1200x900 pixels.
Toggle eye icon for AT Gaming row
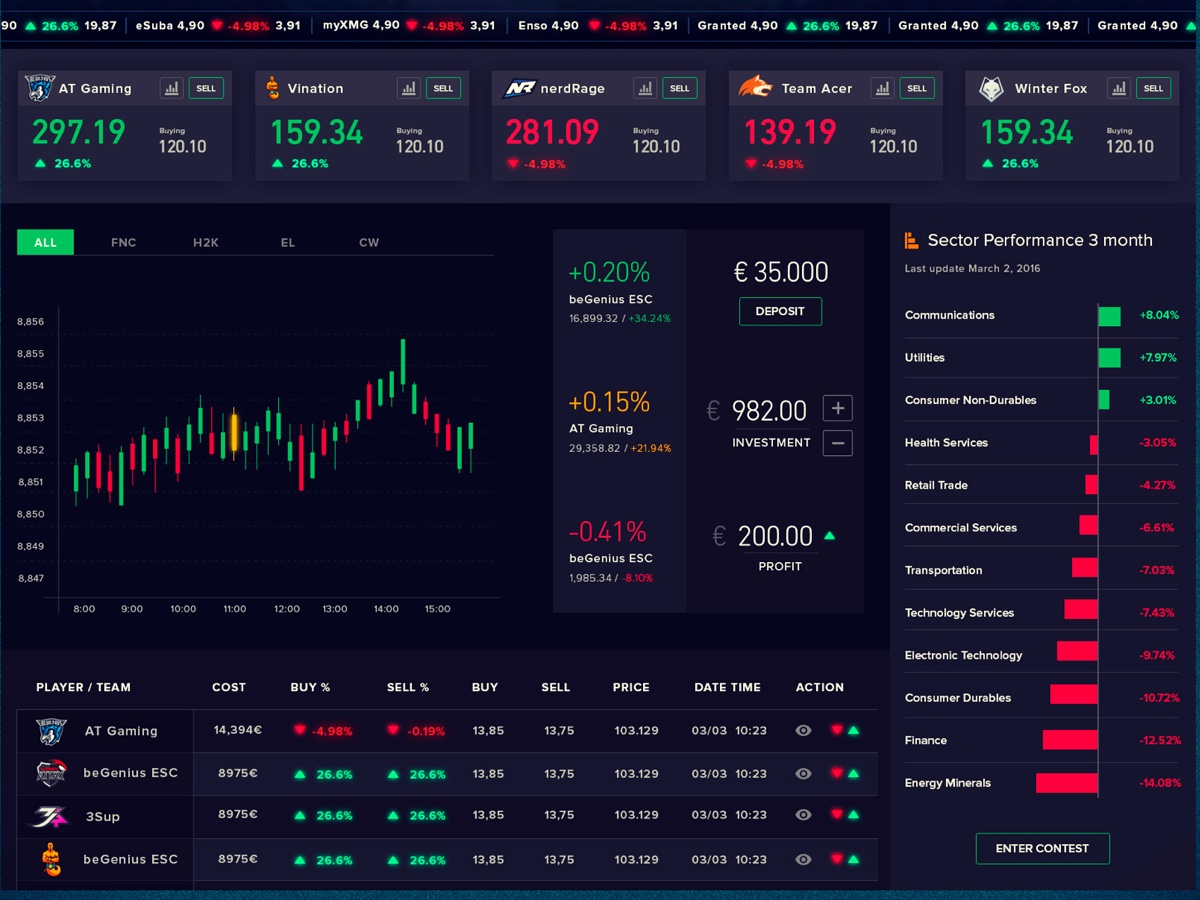803,731
